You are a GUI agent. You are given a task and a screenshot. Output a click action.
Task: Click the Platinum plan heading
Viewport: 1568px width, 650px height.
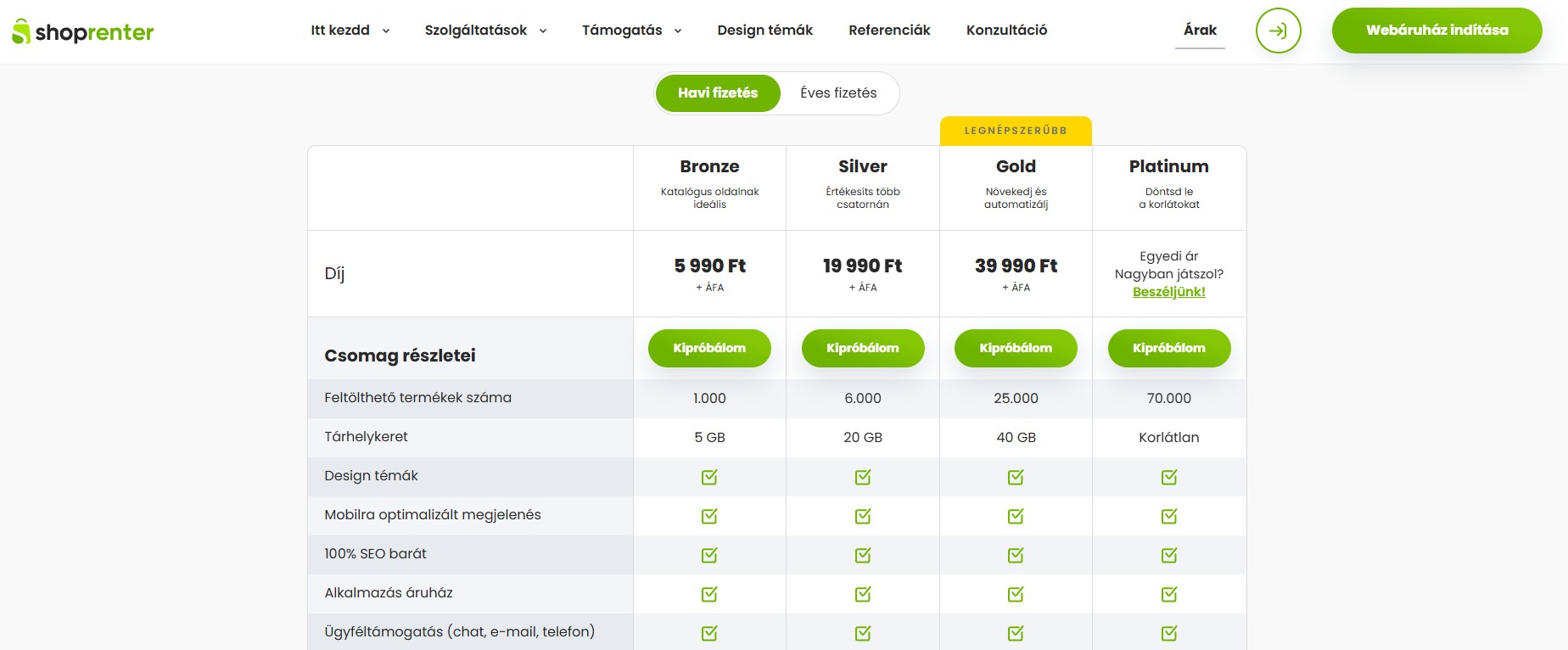[x=1169, y=166]
